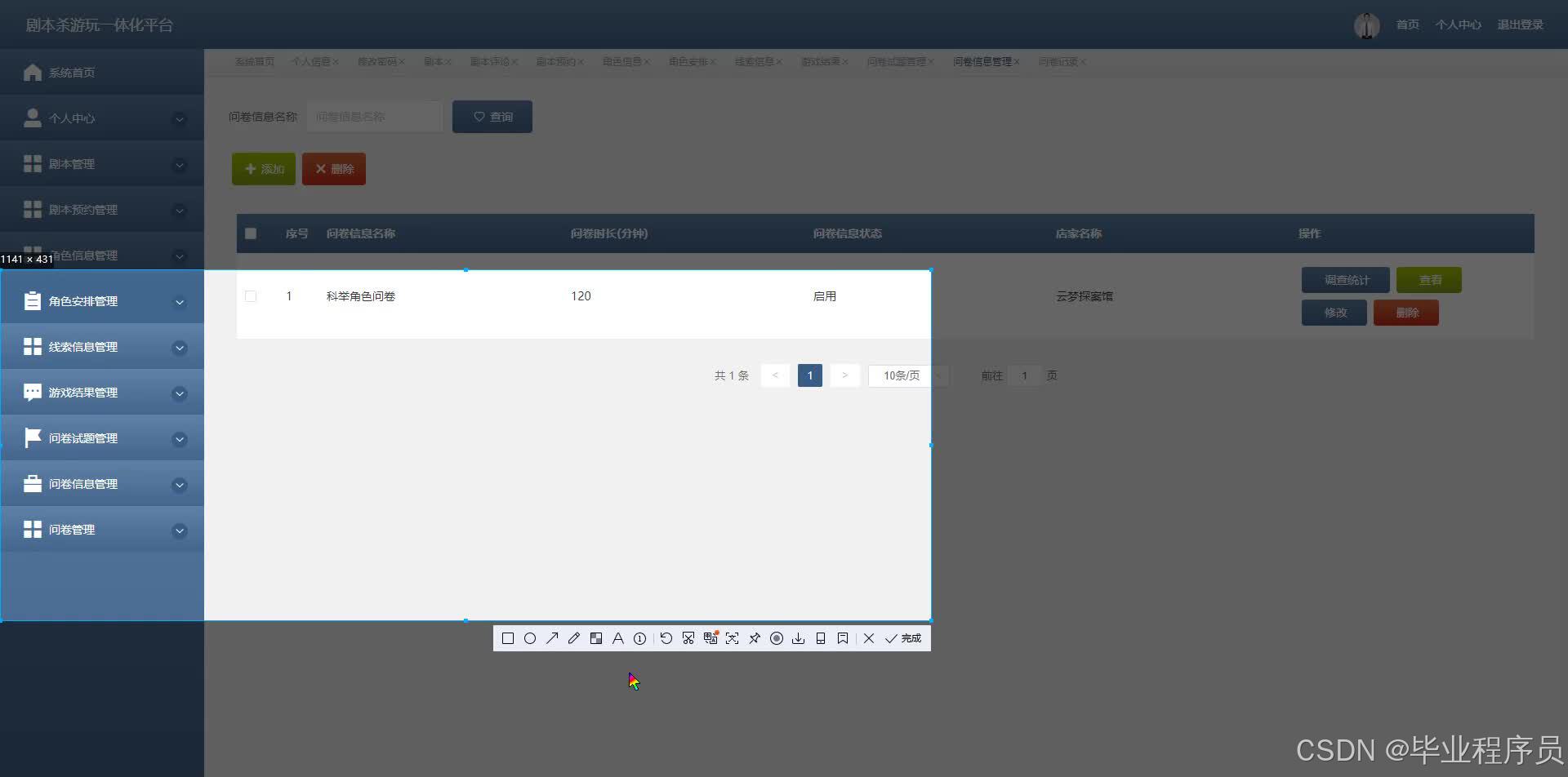Viewport: 1568px width, 777px height.
Task: Click the 查看 button in the row
Action: [x=1429, y=280]
